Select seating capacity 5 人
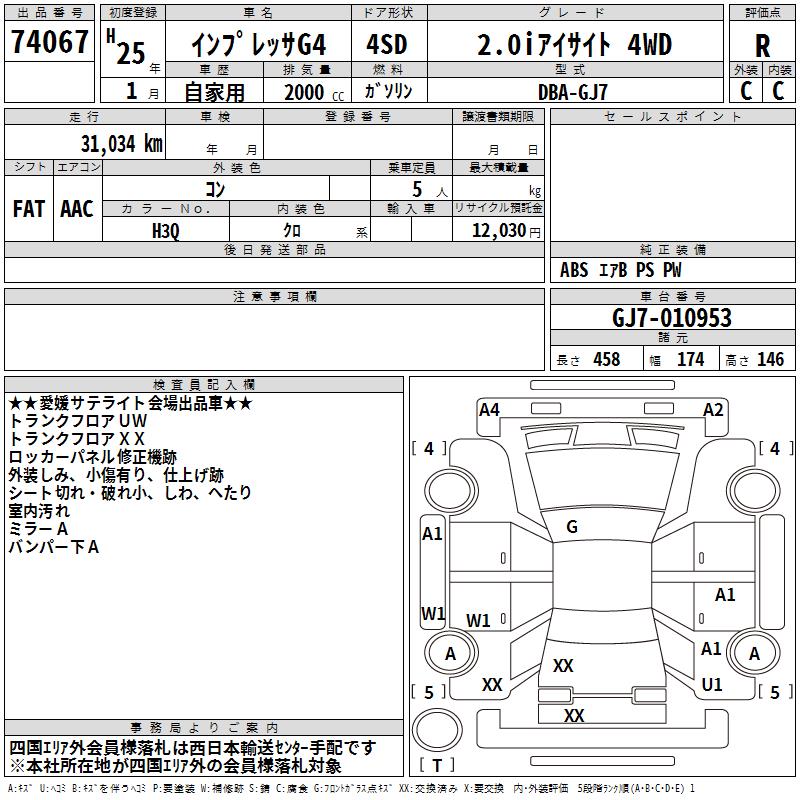Screen dimensions: 800x800 pyautogui.click(x=429, y=190)
